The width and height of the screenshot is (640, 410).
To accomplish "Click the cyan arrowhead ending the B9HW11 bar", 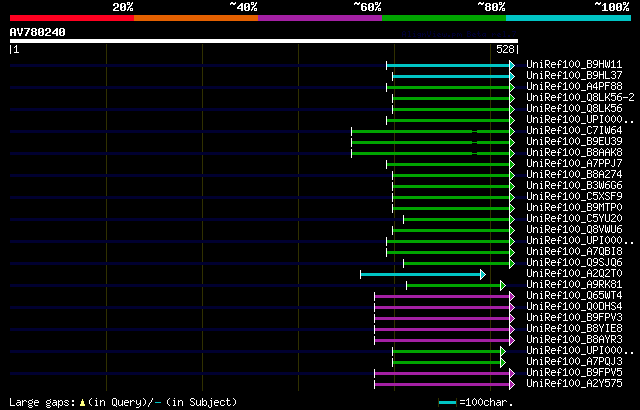I will tap(512, 65).
